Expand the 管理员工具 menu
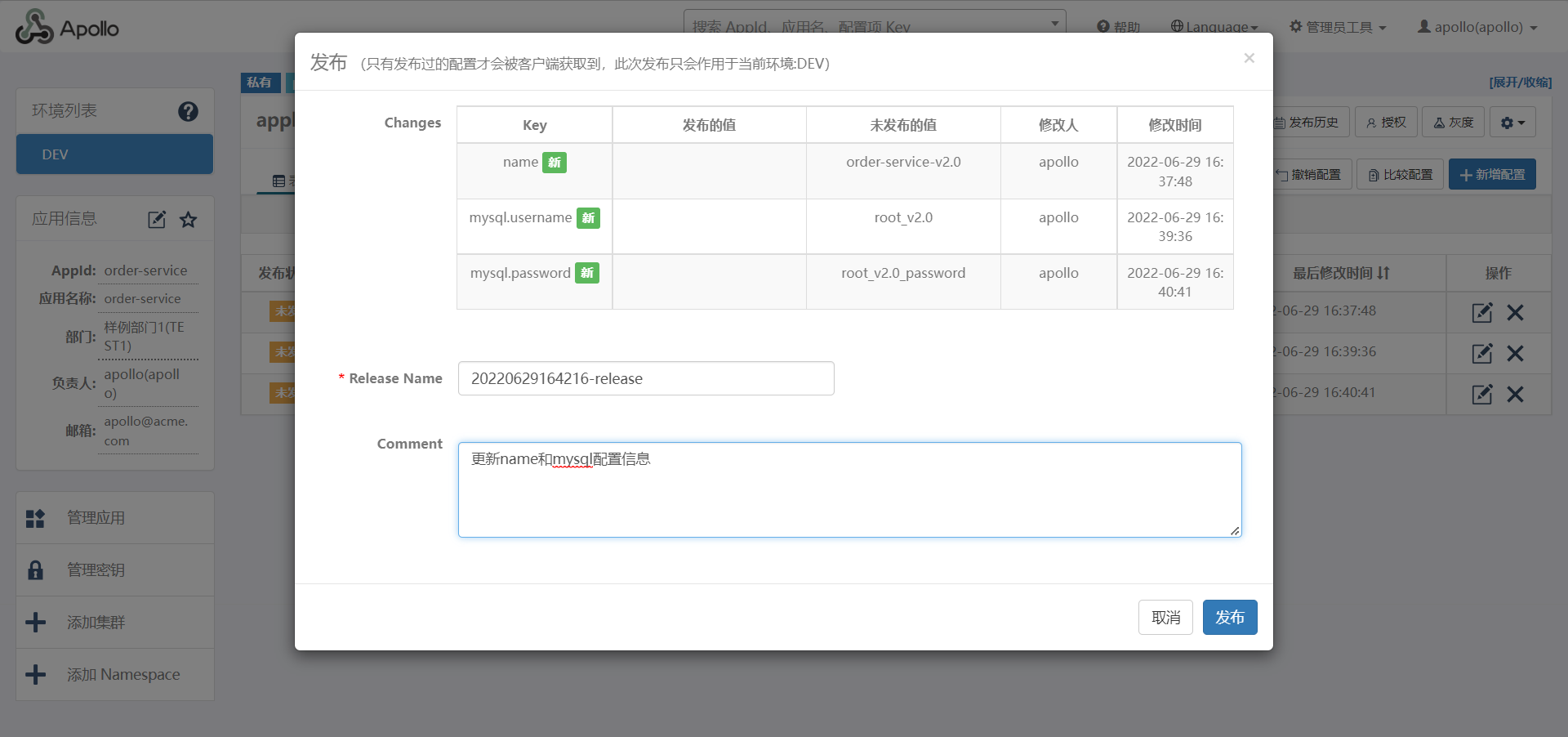 pos(1338,27)
